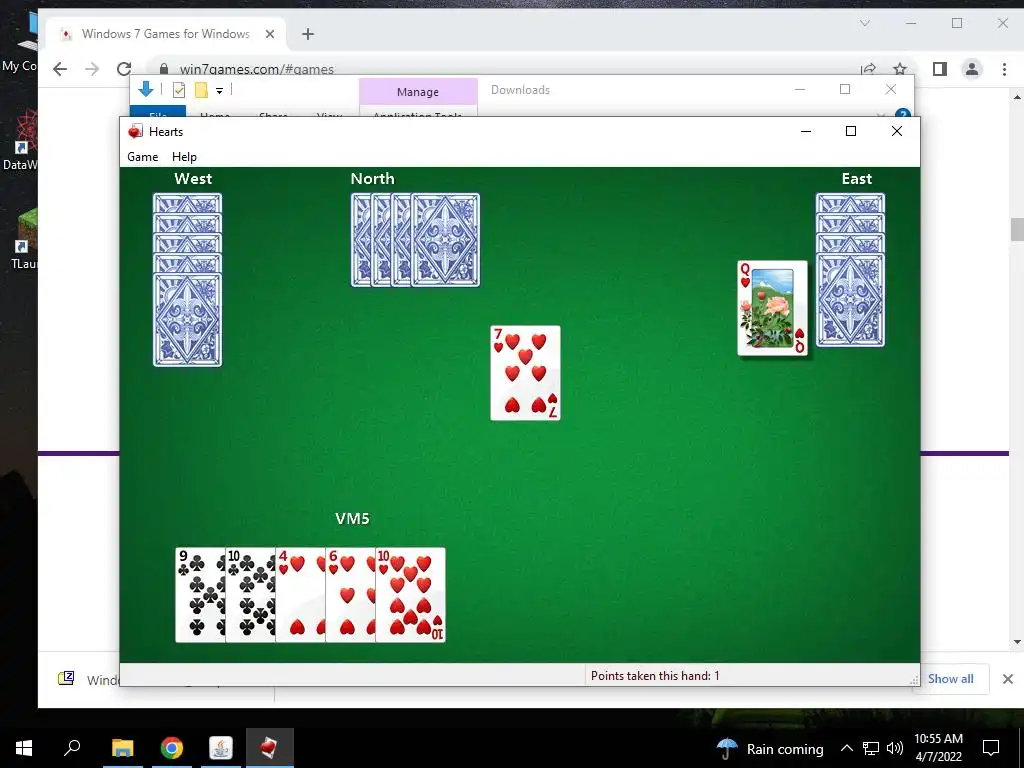The image size is (1024, 768).
Task: Open taskbar search magnifier
Action: [x=72, y=748]
